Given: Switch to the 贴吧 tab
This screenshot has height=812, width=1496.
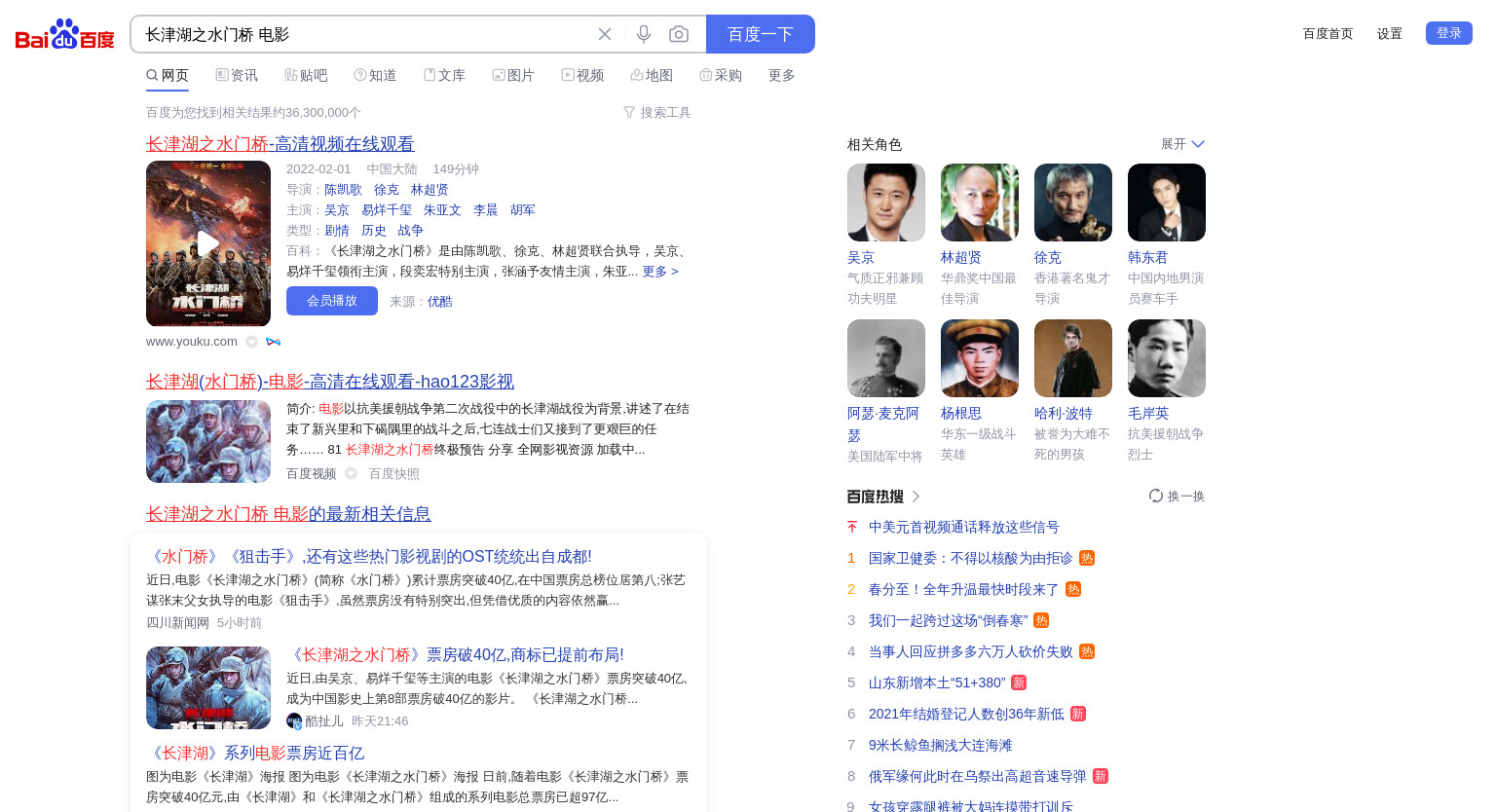Looking at the screenshot, I should click(x=306, y=75).
